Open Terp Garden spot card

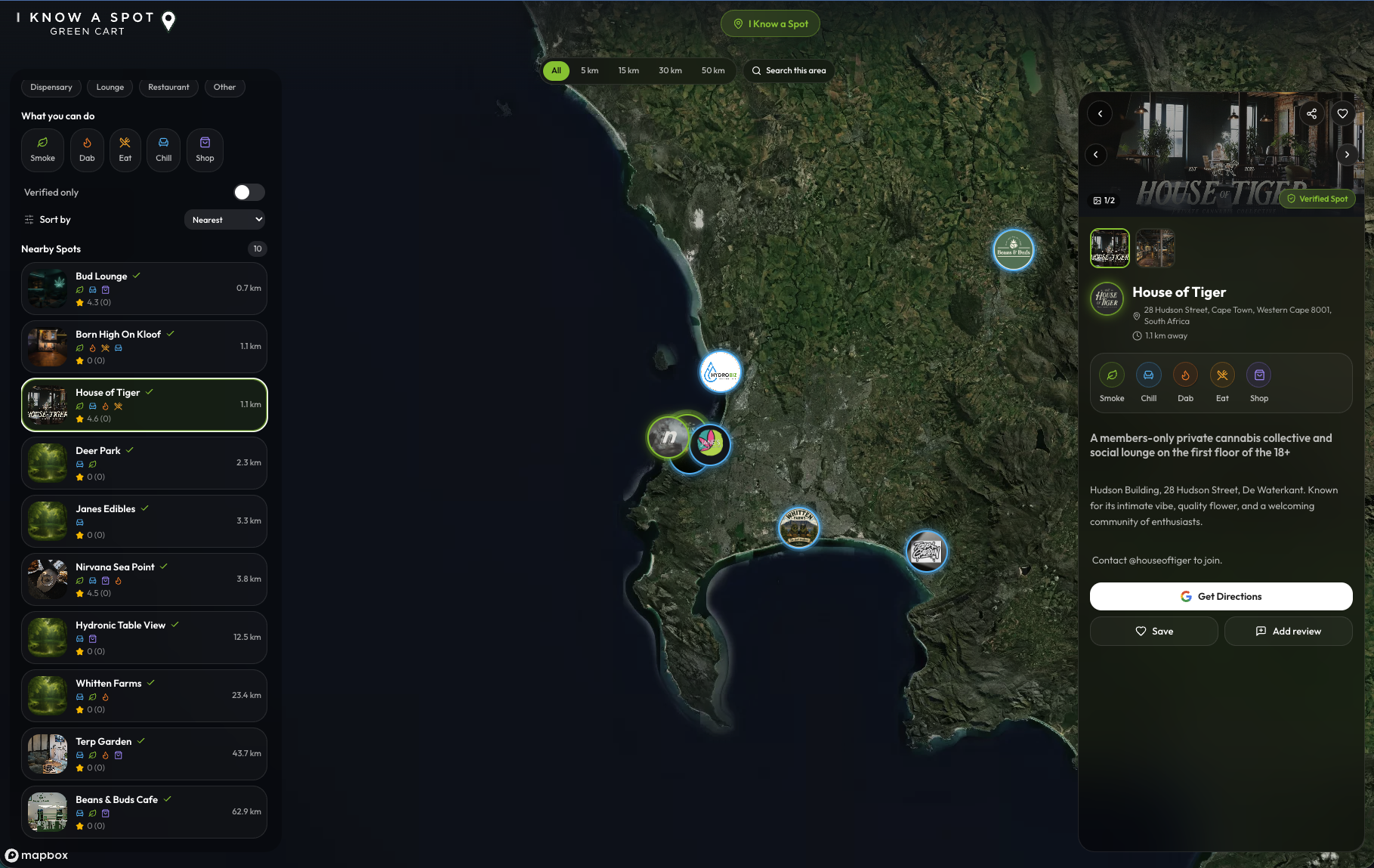[144, 754]
